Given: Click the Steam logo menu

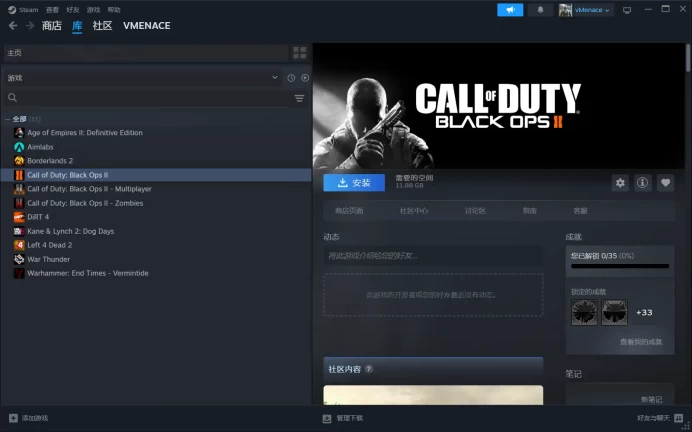Looking at the screenshot, I should coord(23,10).
